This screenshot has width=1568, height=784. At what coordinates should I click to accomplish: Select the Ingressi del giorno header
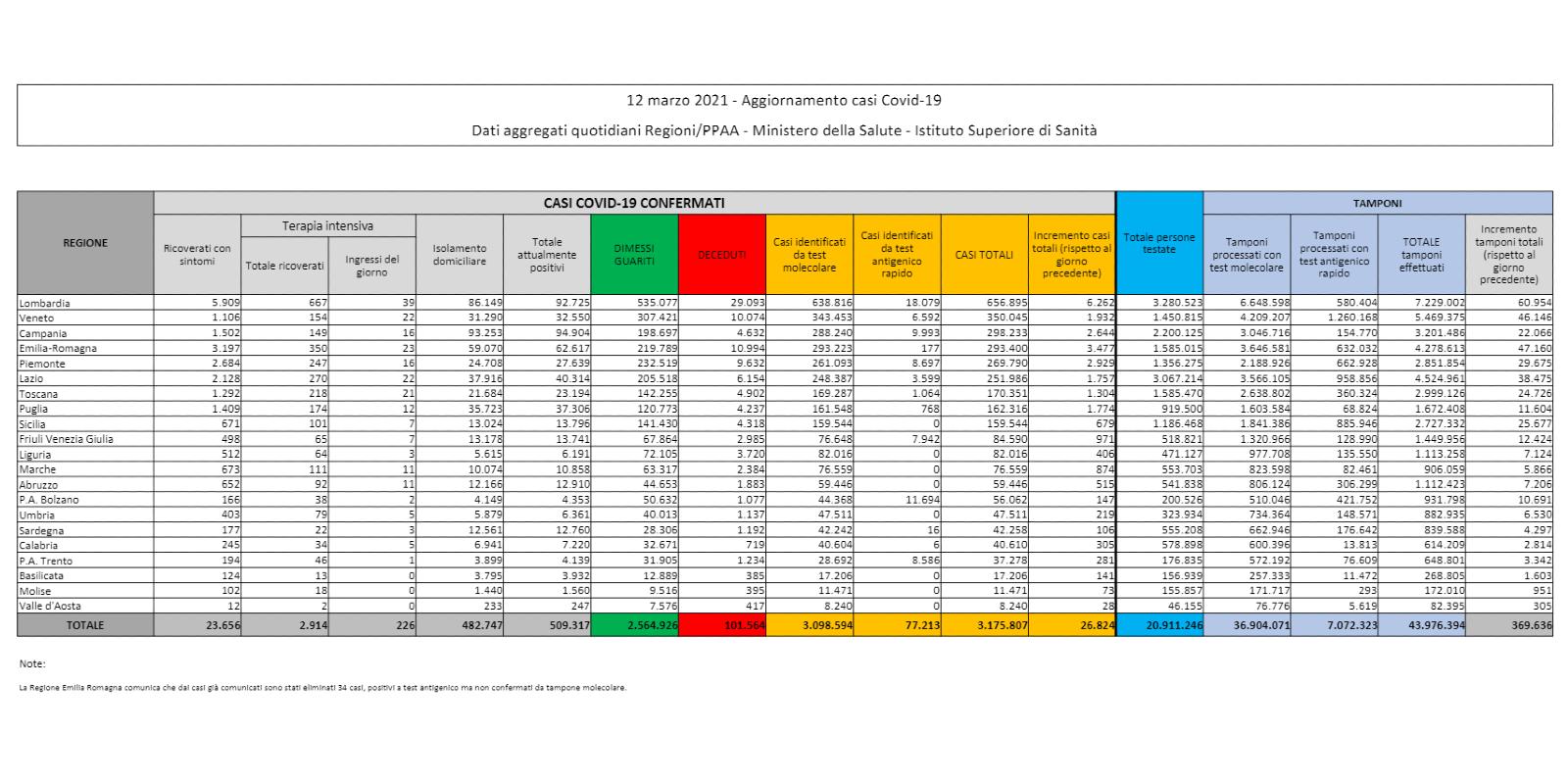tap(371, 266)
